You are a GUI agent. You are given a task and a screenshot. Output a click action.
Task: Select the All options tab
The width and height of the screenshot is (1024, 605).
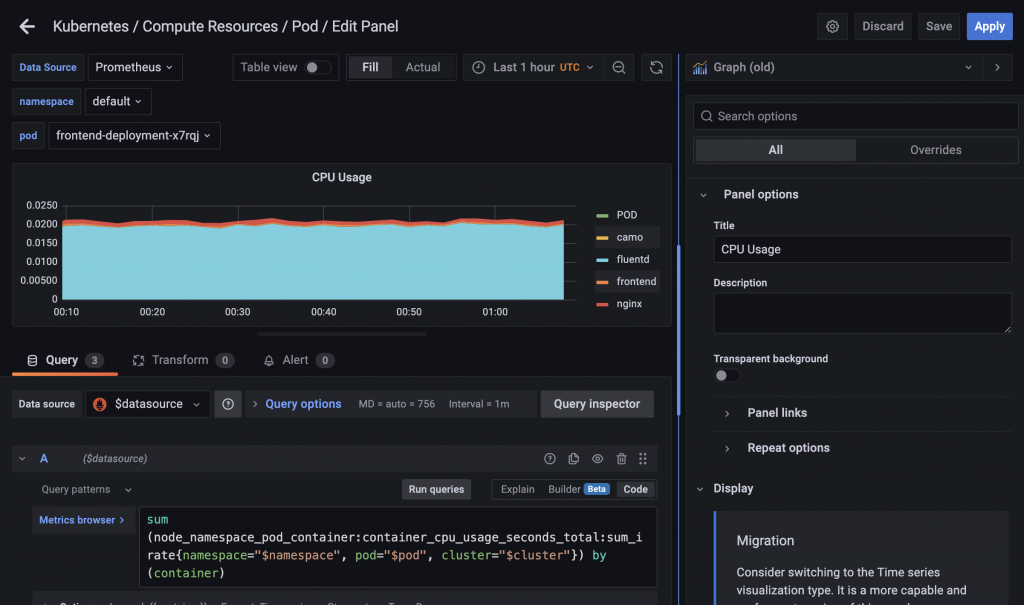pos(775,150)
